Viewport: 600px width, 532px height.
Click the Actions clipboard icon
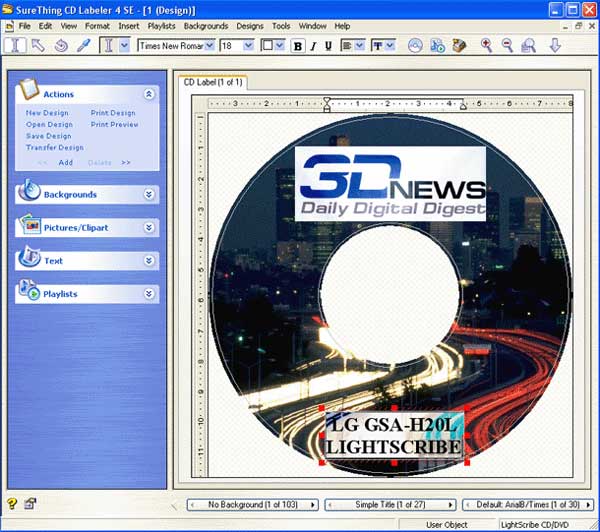pyautogui.click(x=29, y=89)
